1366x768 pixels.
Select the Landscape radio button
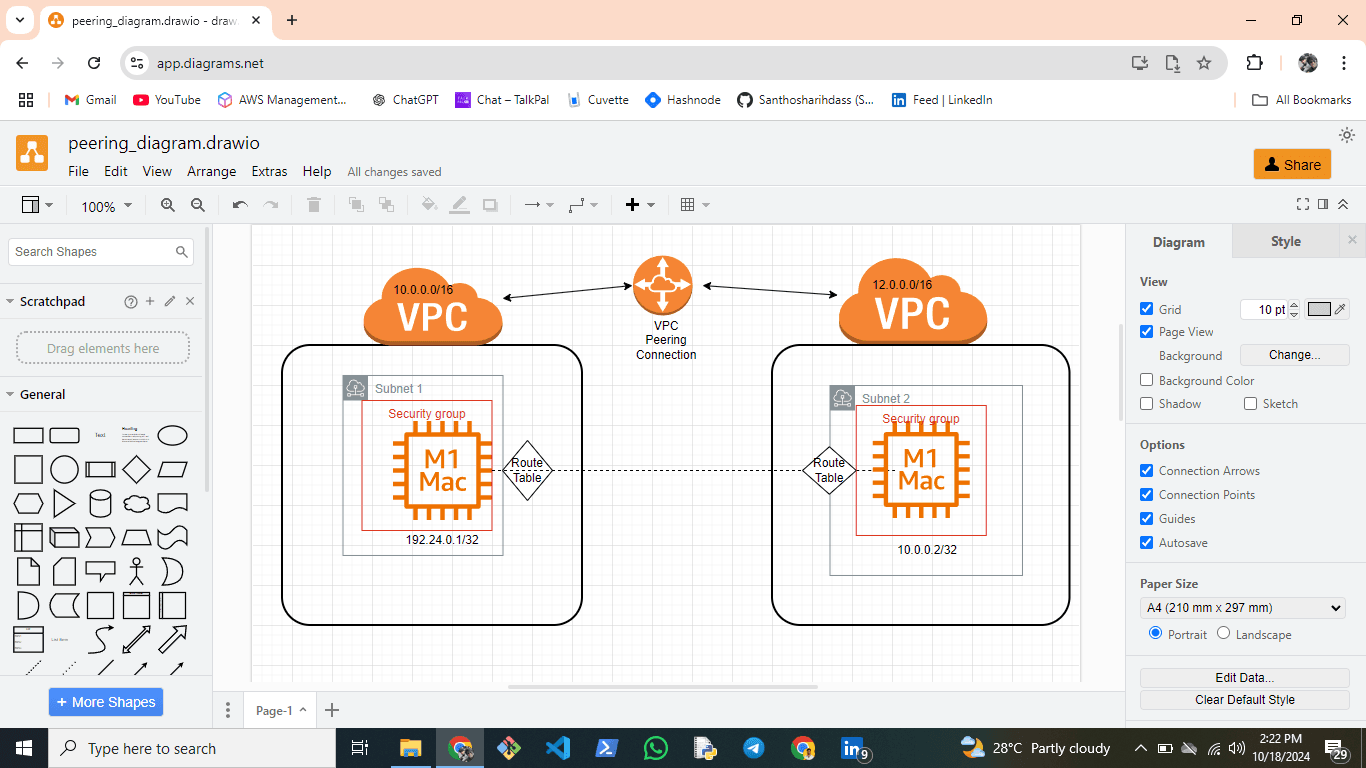tap(1223, 634)
